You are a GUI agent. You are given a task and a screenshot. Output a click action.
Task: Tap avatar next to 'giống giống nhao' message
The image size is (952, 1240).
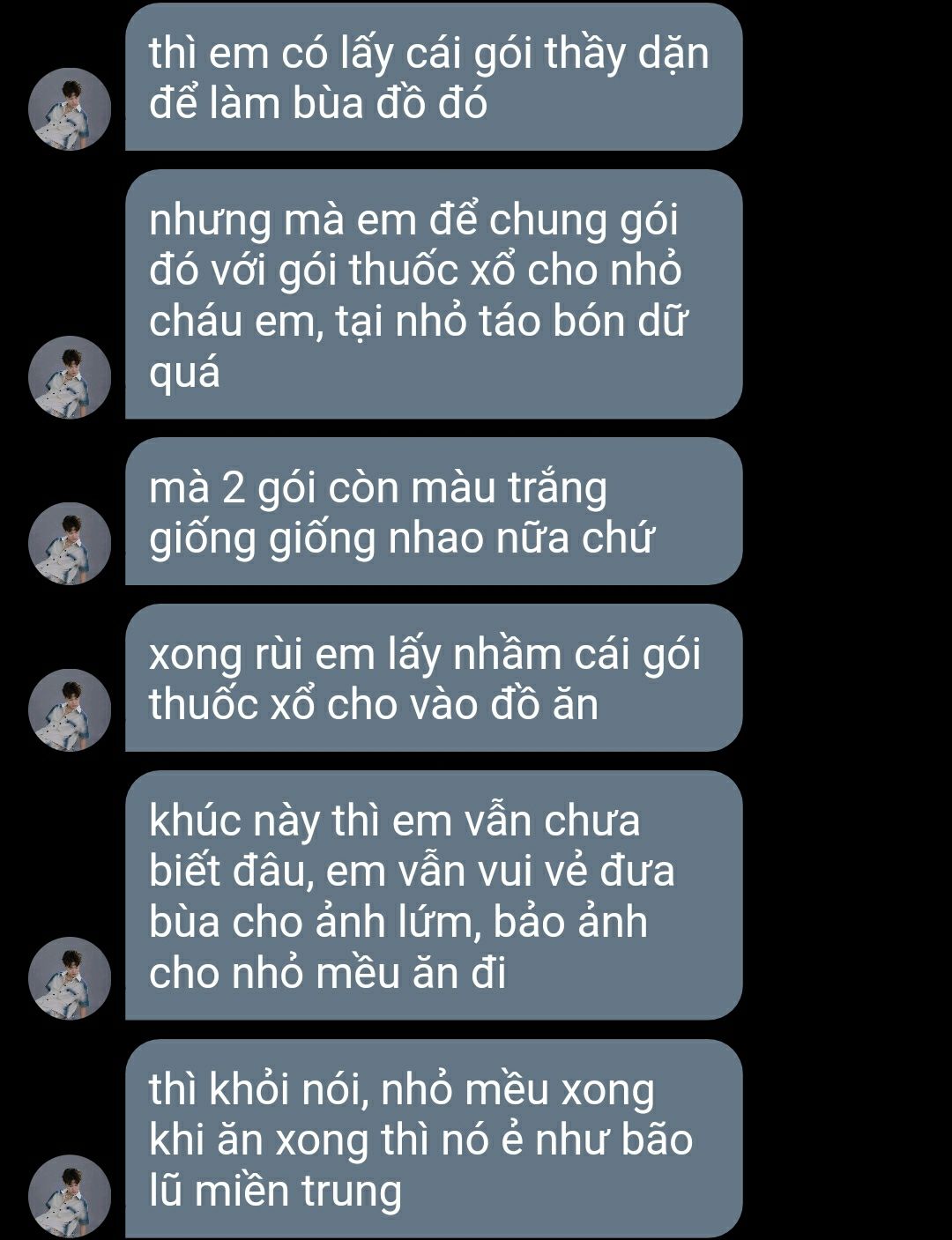[70, 544]
